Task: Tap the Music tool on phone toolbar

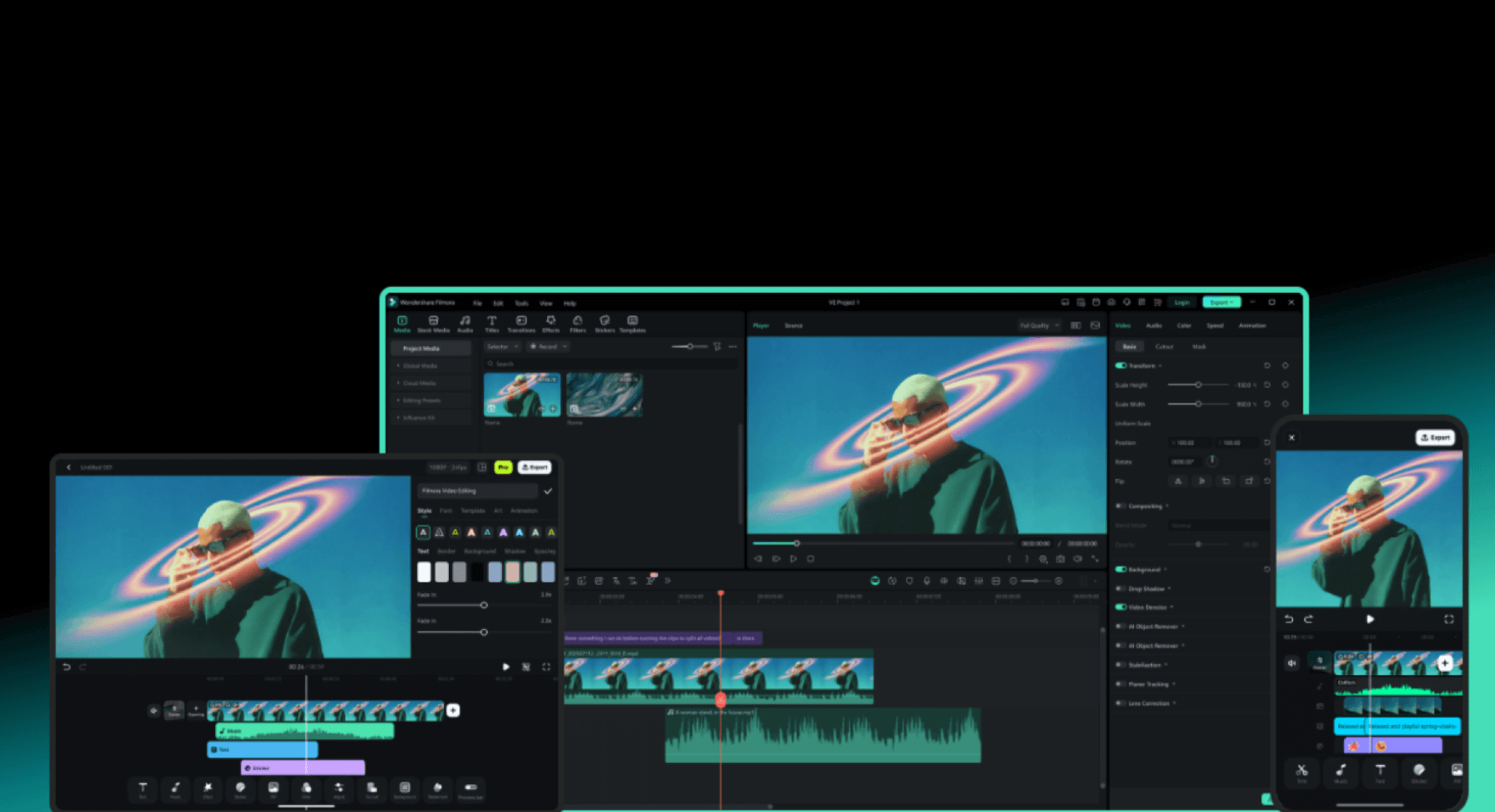Action: point(1341,772)
